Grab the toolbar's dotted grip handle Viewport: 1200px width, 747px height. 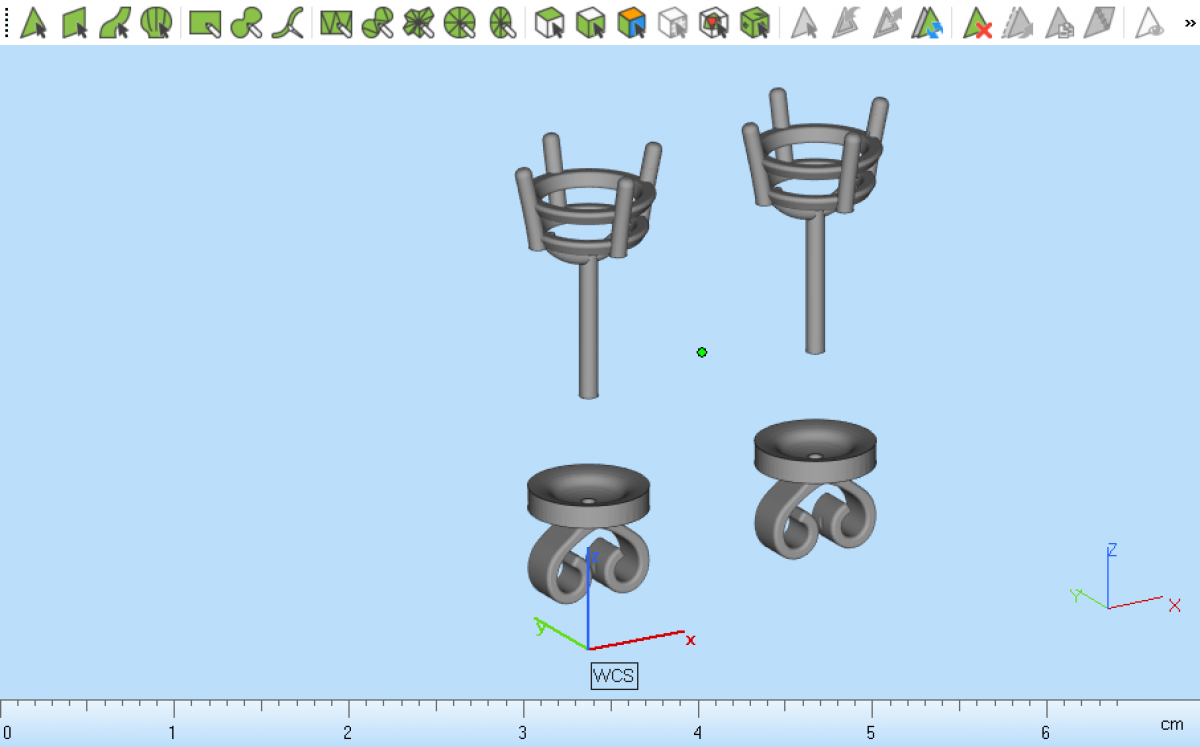point(7,22)
